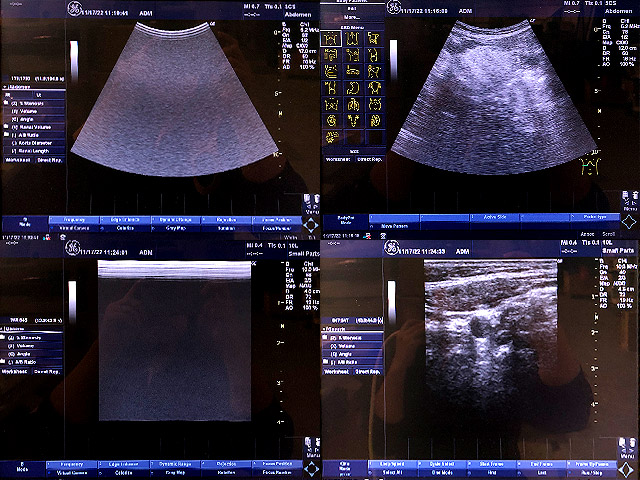Select the lying-down patient body pattern icon
The height and width of the screenshot is (480, 640).
[353, 71]
